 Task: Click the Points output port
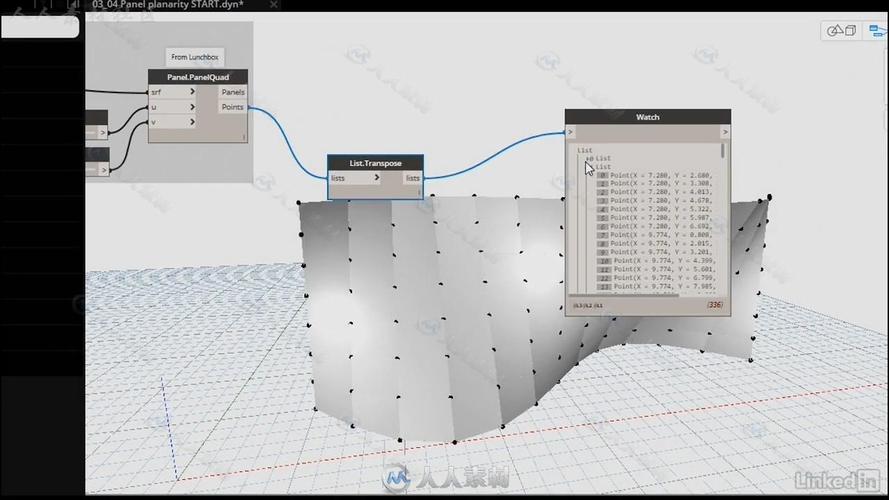coord(232,107)
